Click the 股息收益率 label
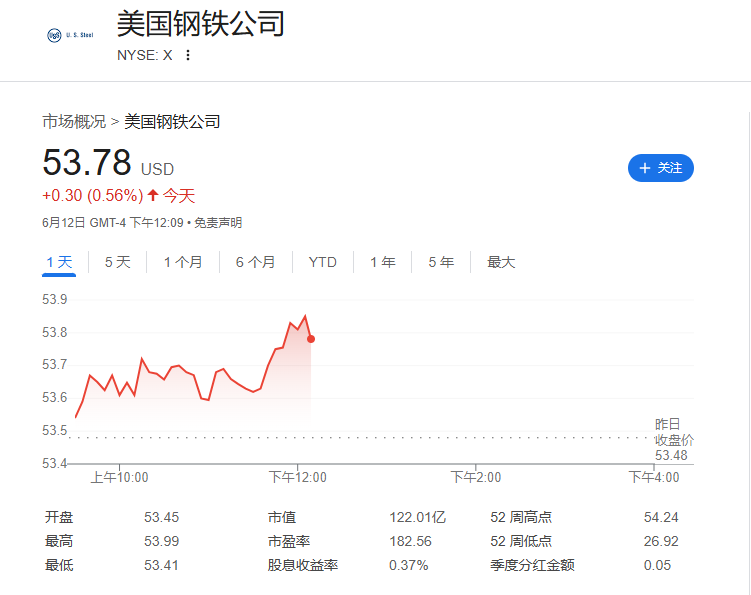The image size is (751, 595). click(303, 565)
